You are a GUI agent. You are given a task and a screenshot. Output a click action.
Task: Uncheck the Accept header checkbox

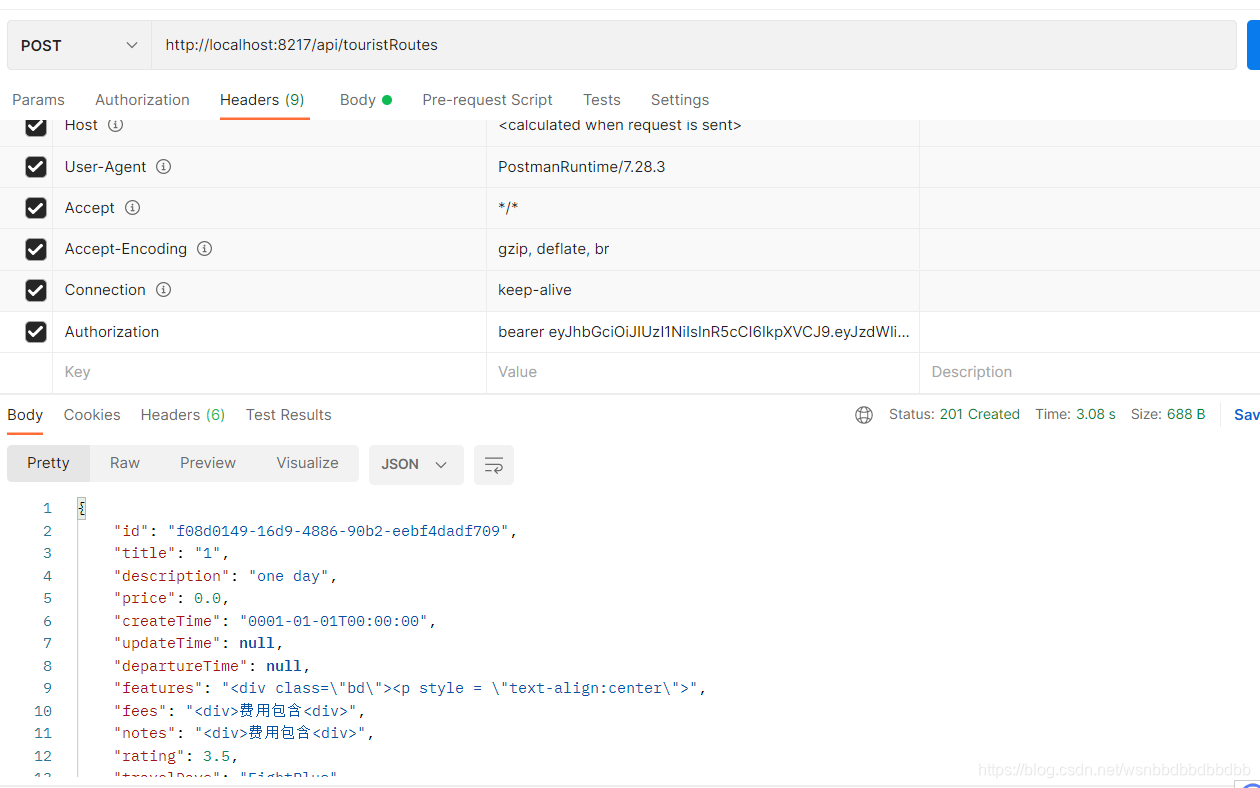pyautogui.click(x=36, y=208)
